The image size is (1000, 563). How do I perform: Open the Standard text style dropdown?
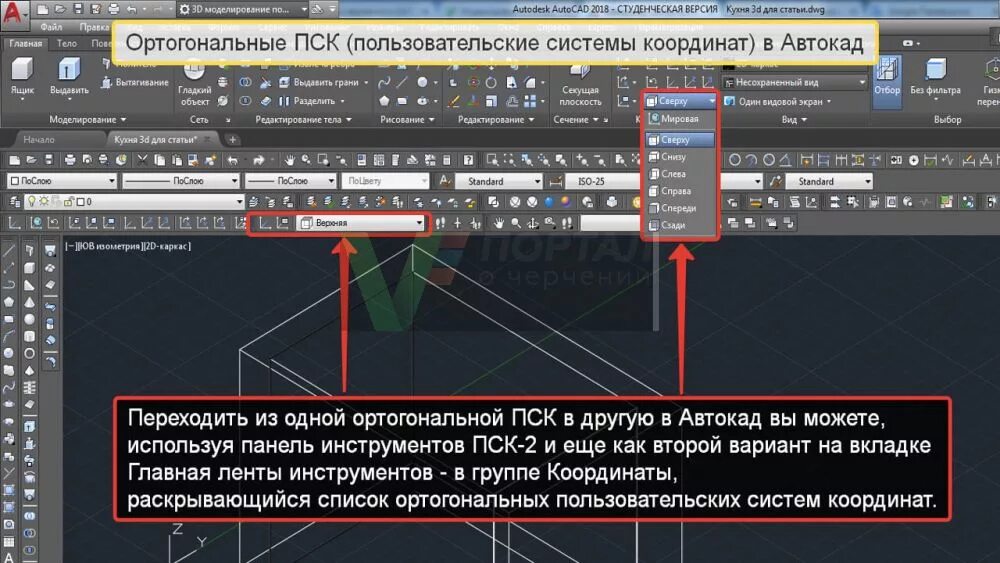click(498, 181)
